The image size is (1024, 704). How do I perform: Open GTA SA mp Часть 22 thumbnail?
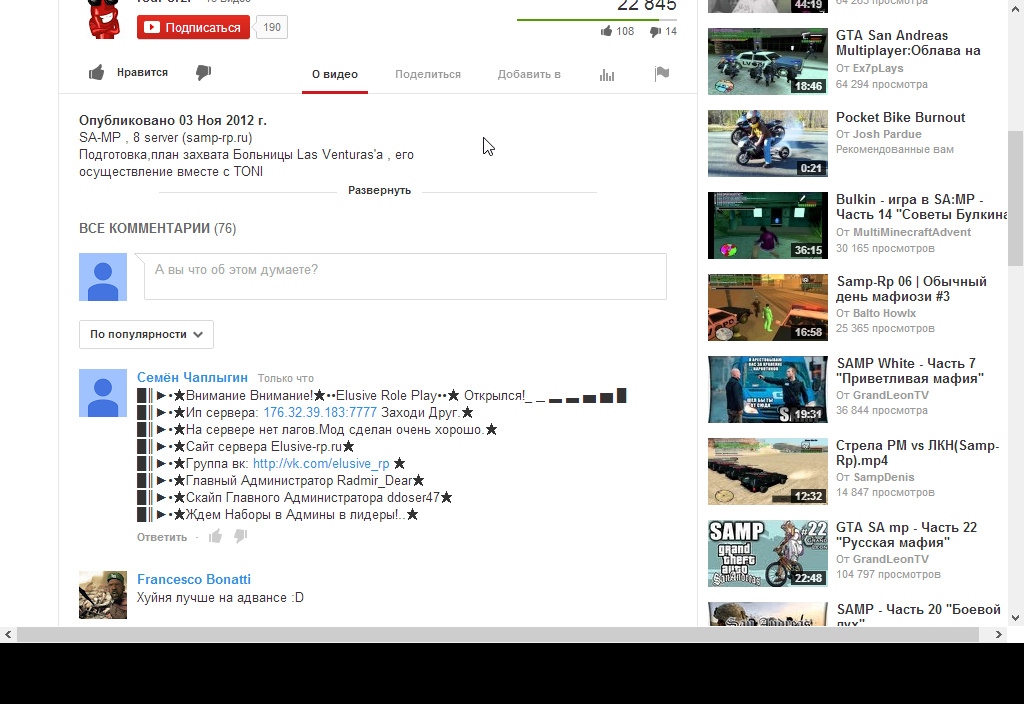pos(768,554)
